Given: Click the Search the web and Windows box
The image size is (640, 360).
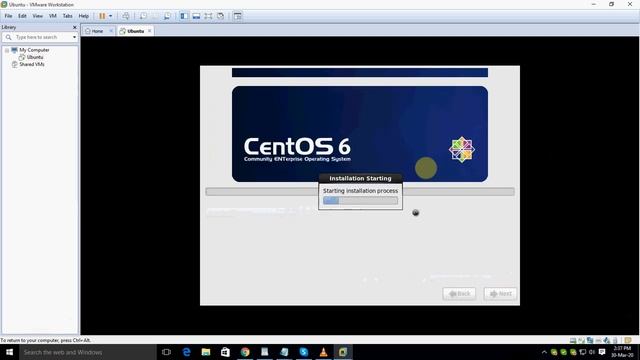Looking at the screenshot, I should tap(88, 352).
